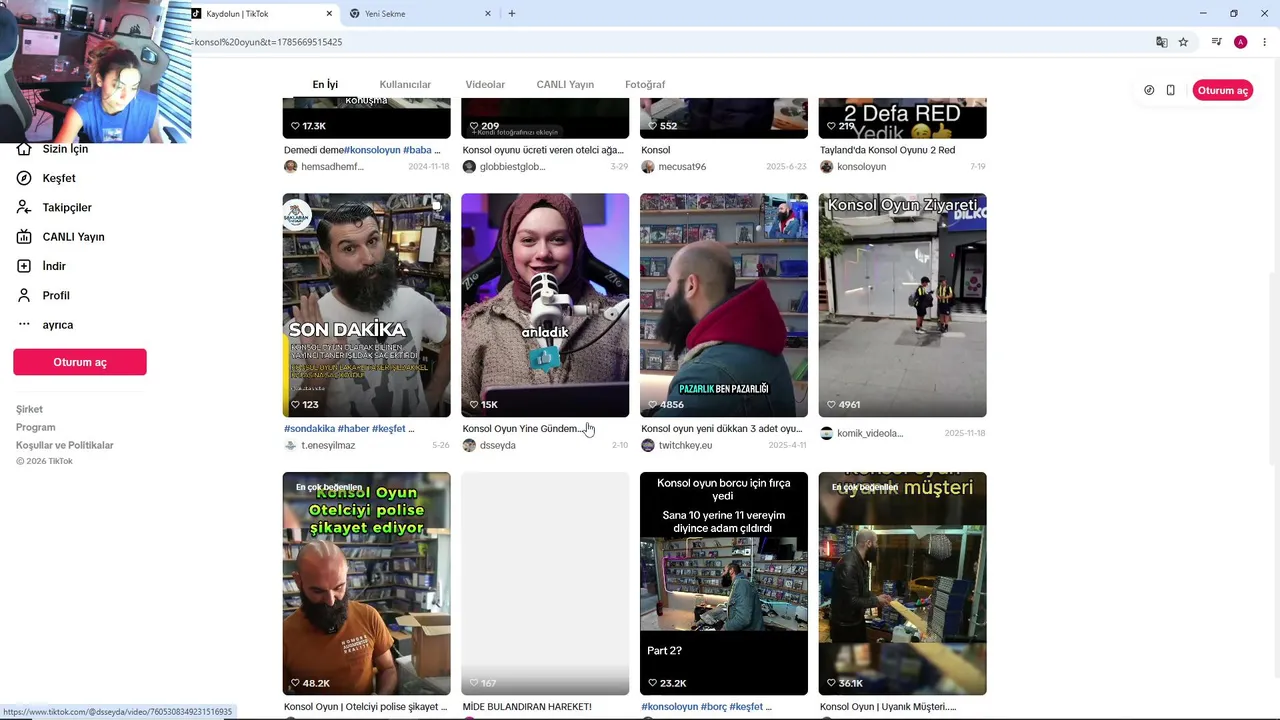Open the uyanık müşteri video thumbnail
The image size is (1280, 720).
click(x=903, y=584)
